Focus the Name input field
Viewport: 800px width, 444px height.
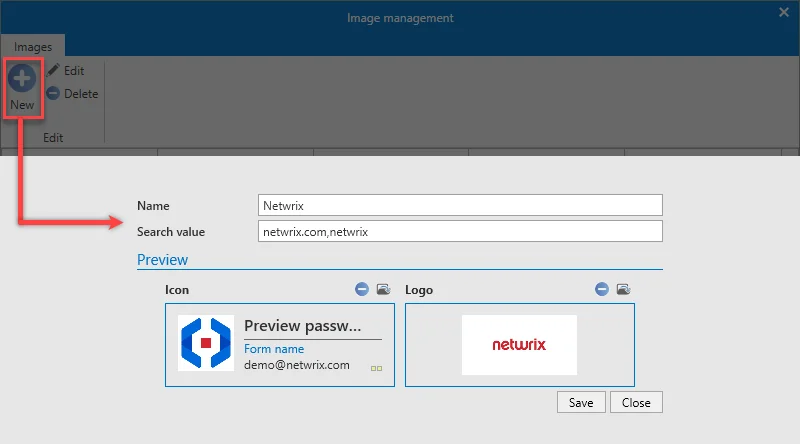460,205
